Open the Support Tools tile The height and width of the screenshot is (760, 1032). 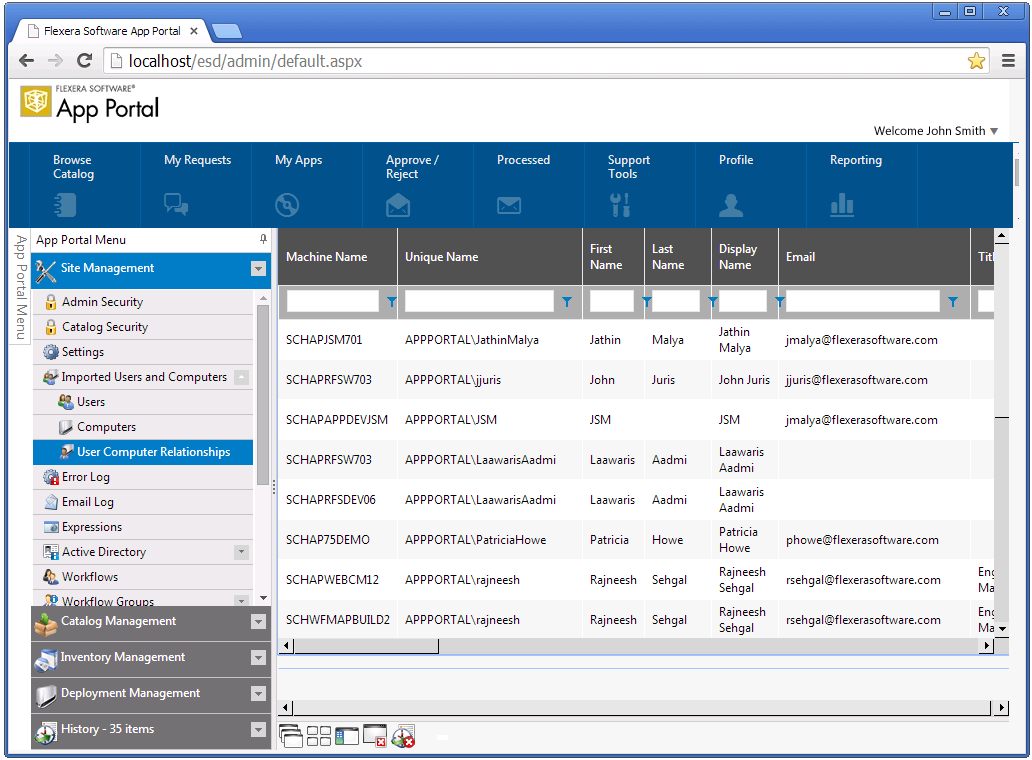click(640, 185)
